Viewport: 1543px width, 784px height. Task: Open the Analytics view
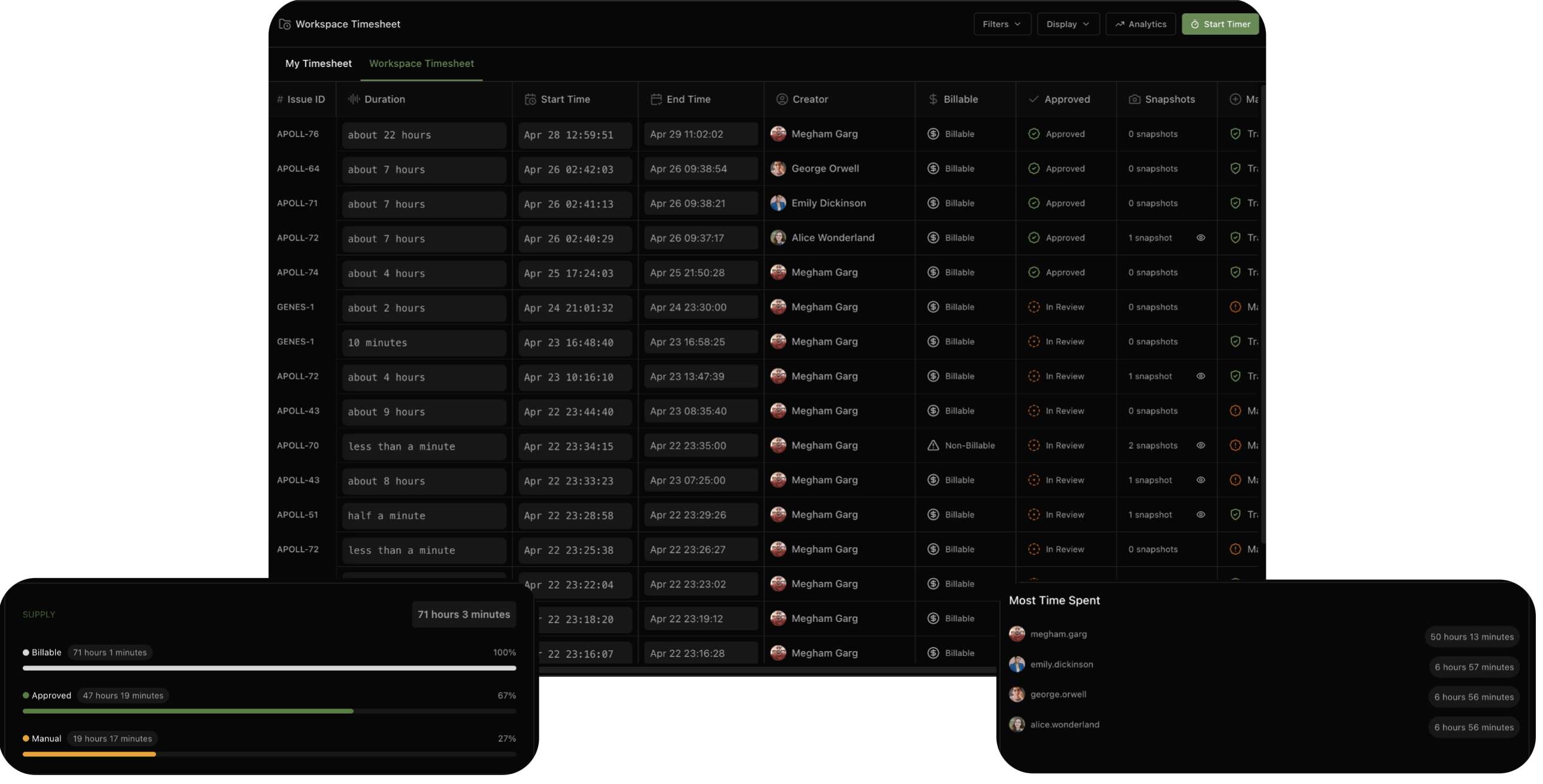(x=1140, y=25)
